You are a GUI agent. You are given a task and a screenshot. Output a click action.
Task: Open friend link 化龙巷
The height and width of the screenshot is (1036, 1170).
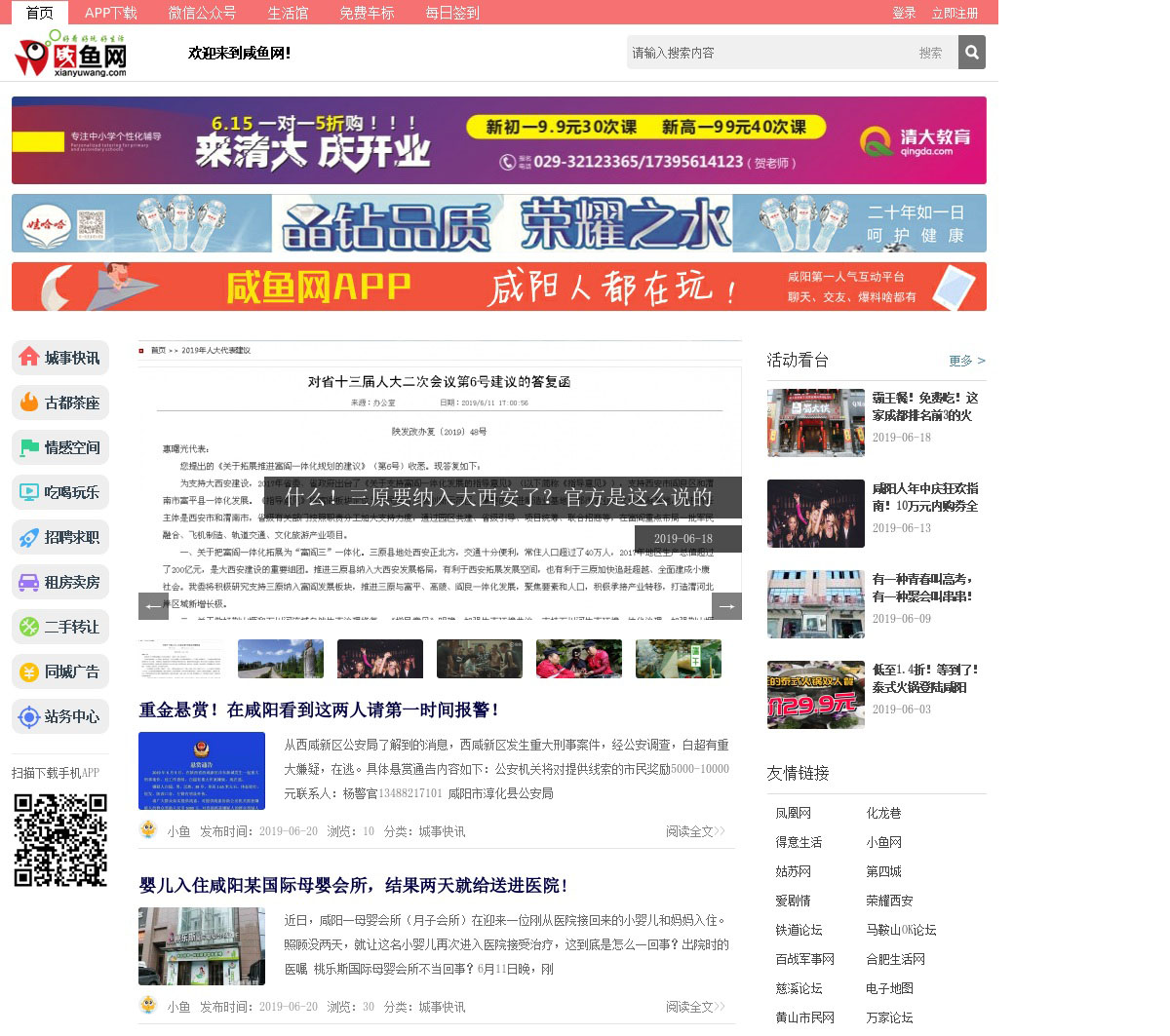click(x=884, y=813)
